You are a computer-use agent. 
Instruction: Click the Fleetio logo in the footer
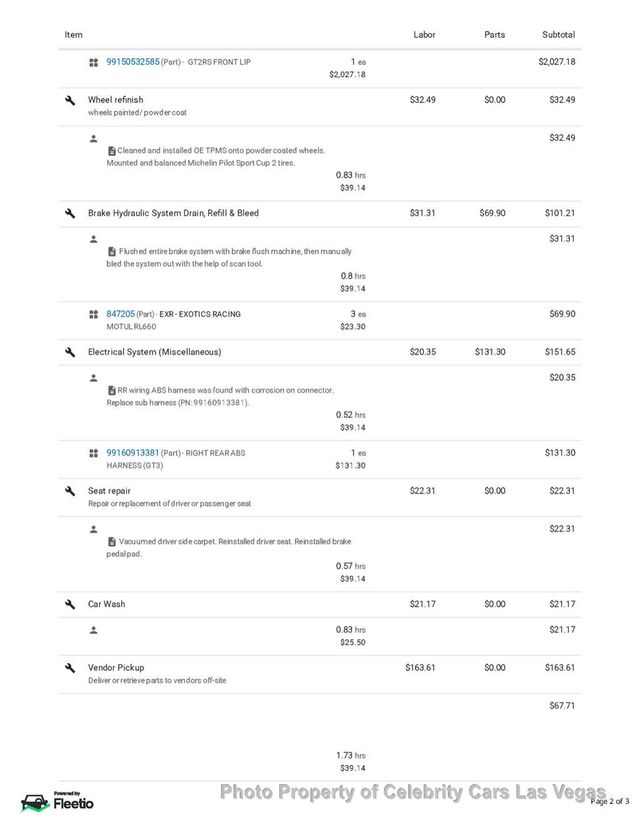click(58, 802)
